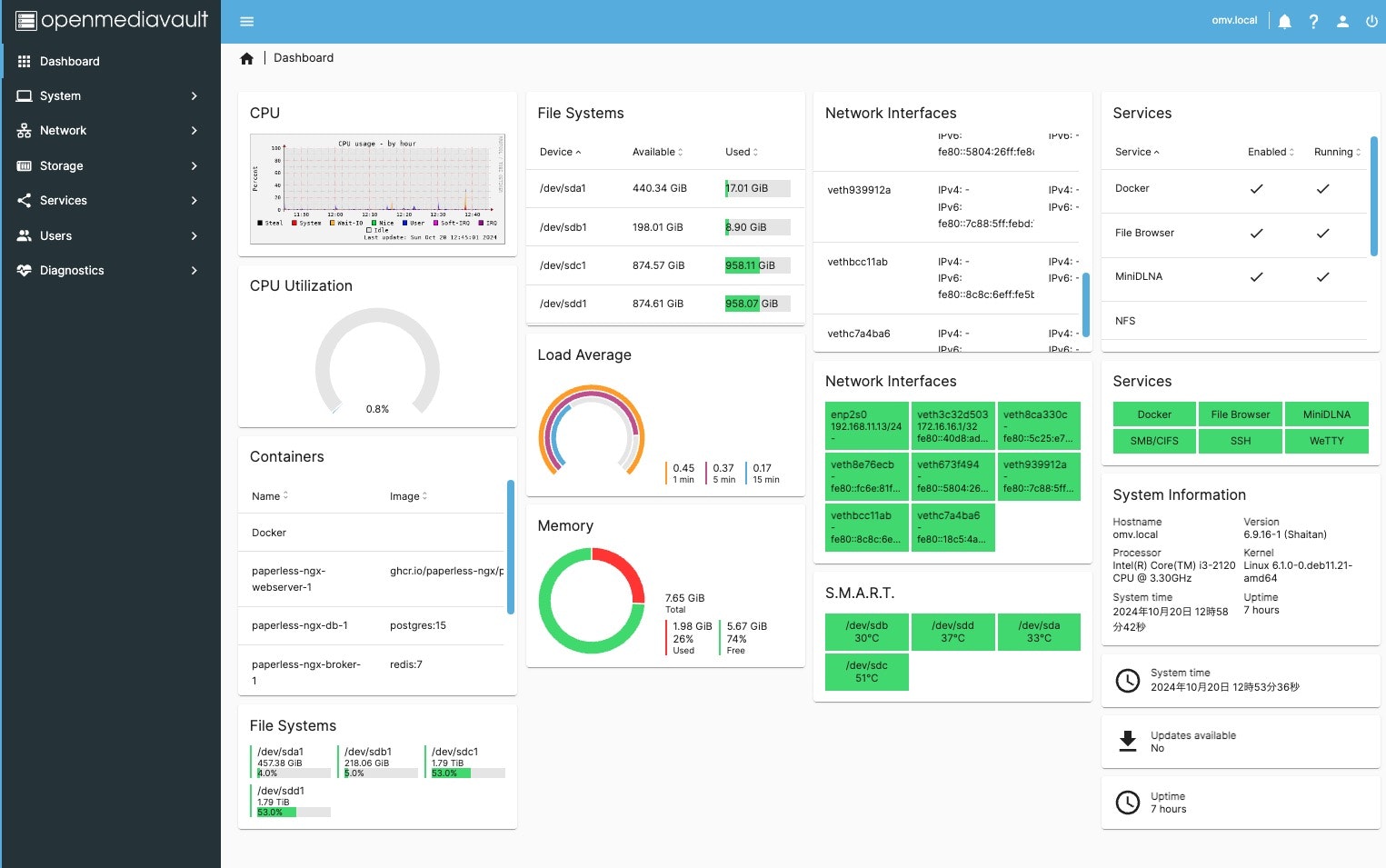Click the power icon in top bar

1371,21
